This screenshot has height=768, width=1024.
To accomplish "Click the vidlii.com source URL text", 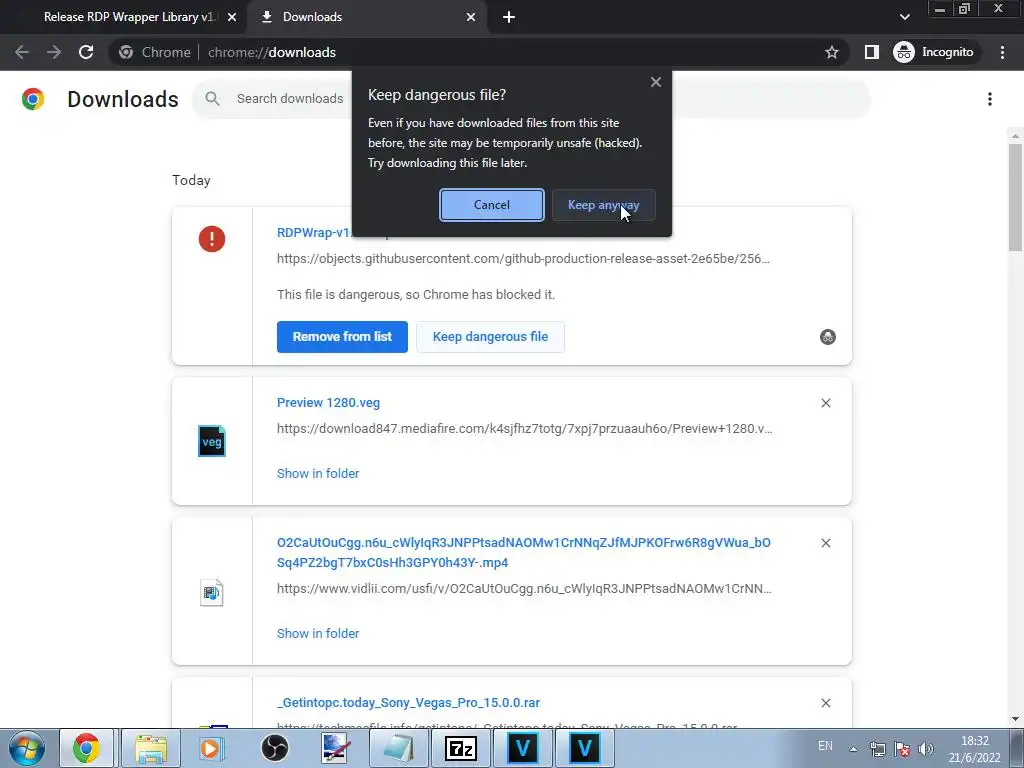I will pos(524,589).
